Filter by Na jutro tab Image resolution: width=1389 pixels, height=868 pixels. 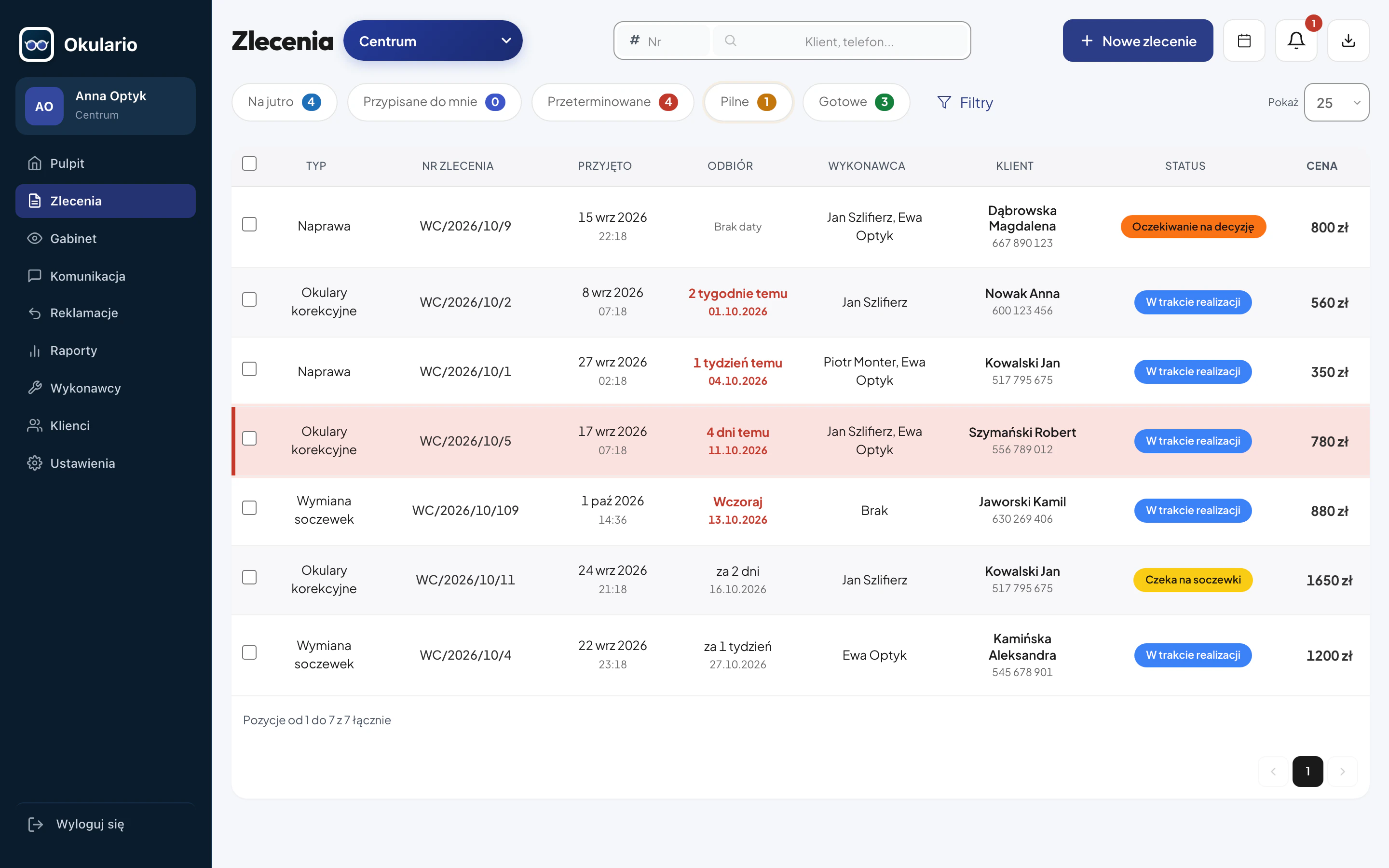(x=284, y=102)
